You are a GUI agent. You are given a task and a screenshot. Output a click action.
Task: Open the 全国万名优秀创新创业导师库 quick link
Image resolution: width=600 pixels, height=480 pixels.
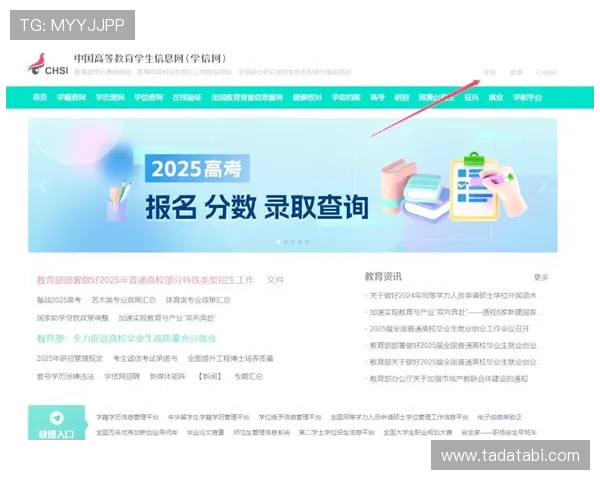pos(137,433)
